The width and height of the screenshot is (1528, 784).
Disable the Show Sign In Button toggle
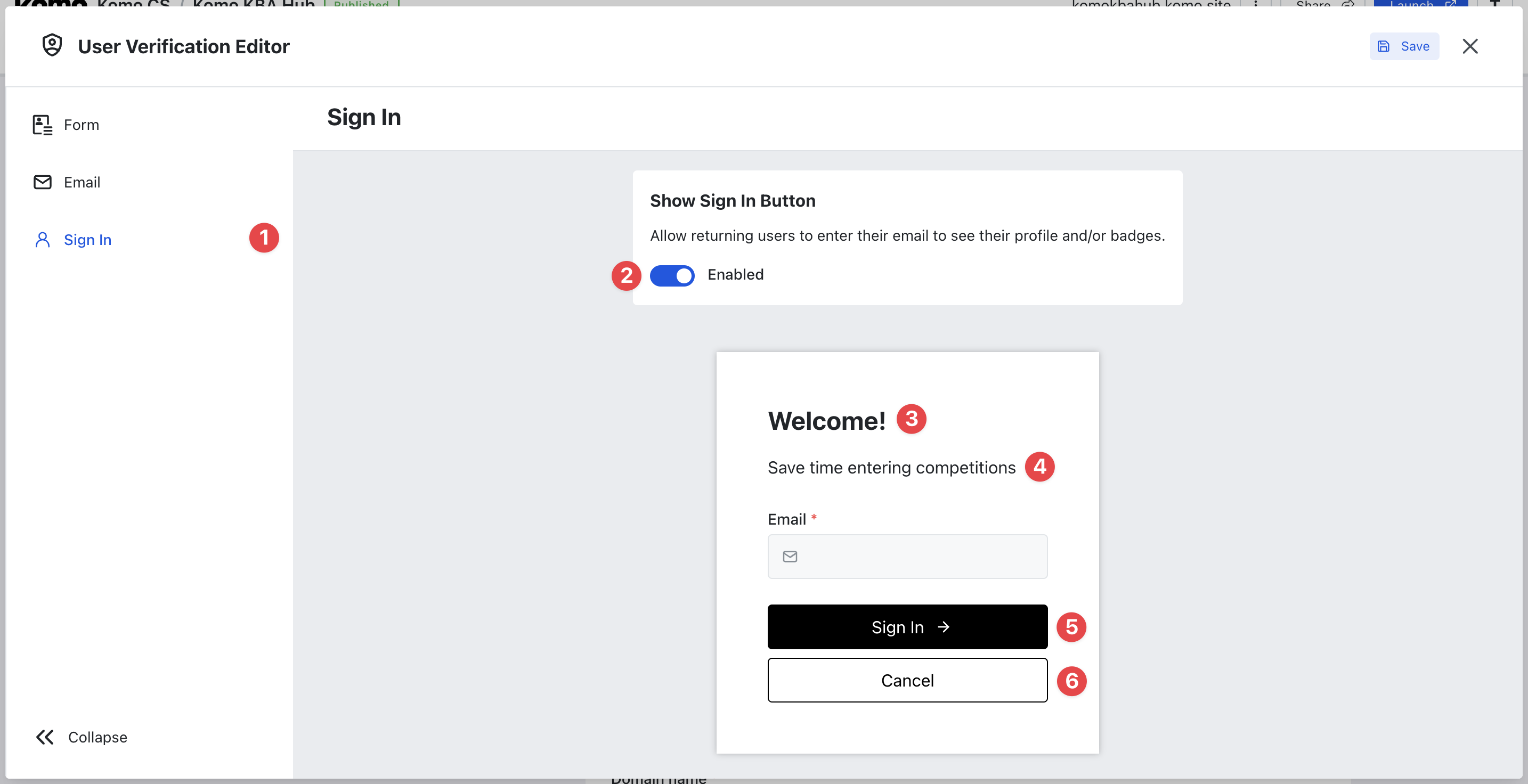672,275
